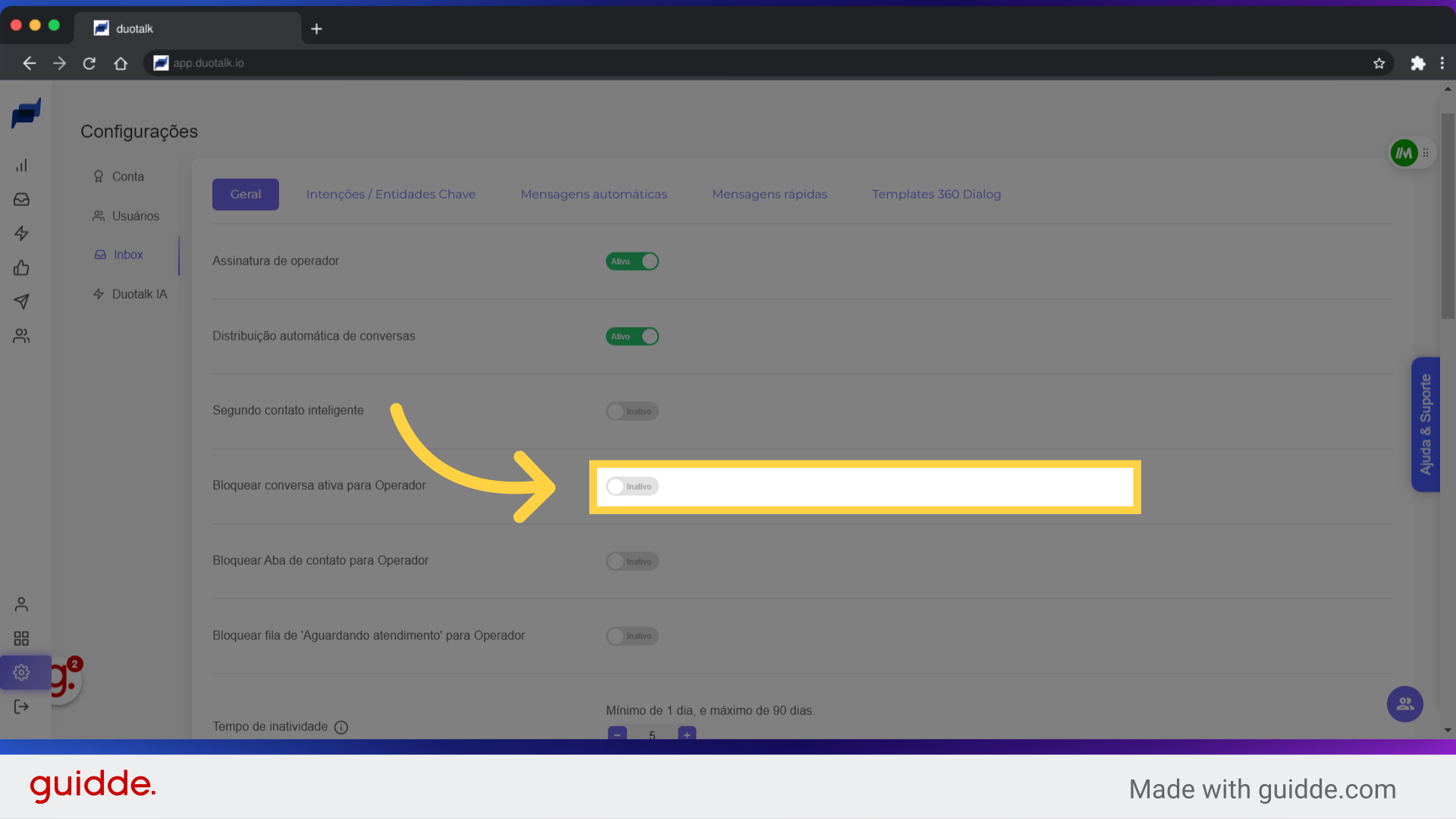
Task: Enable Segundo contato inteligente switch
Action: (x=632, y=411)
